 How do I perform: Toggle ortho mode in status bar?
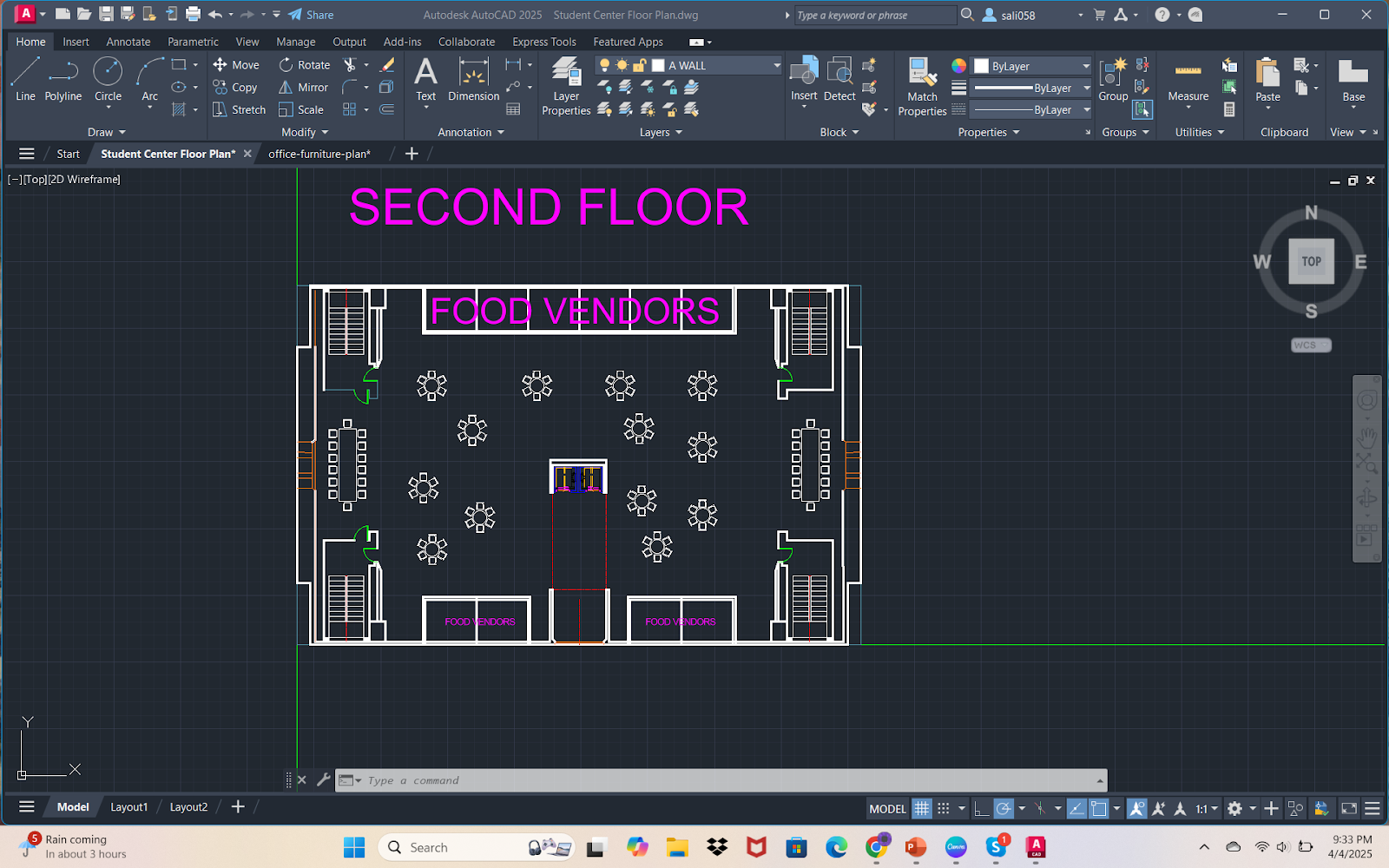(981, 809)
